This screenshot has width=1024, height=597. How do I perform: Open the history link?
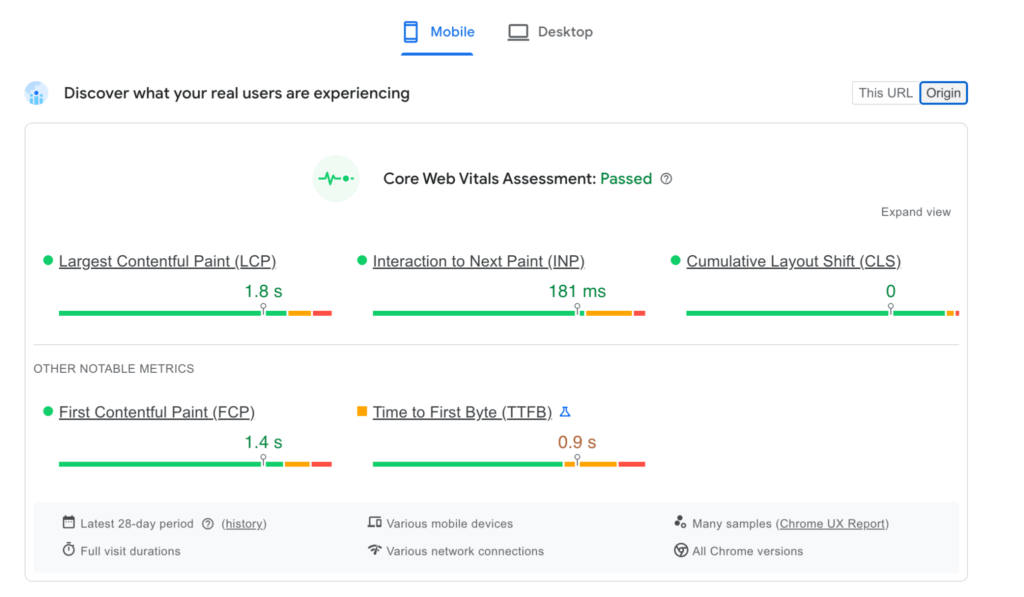[x=244, y=524]
